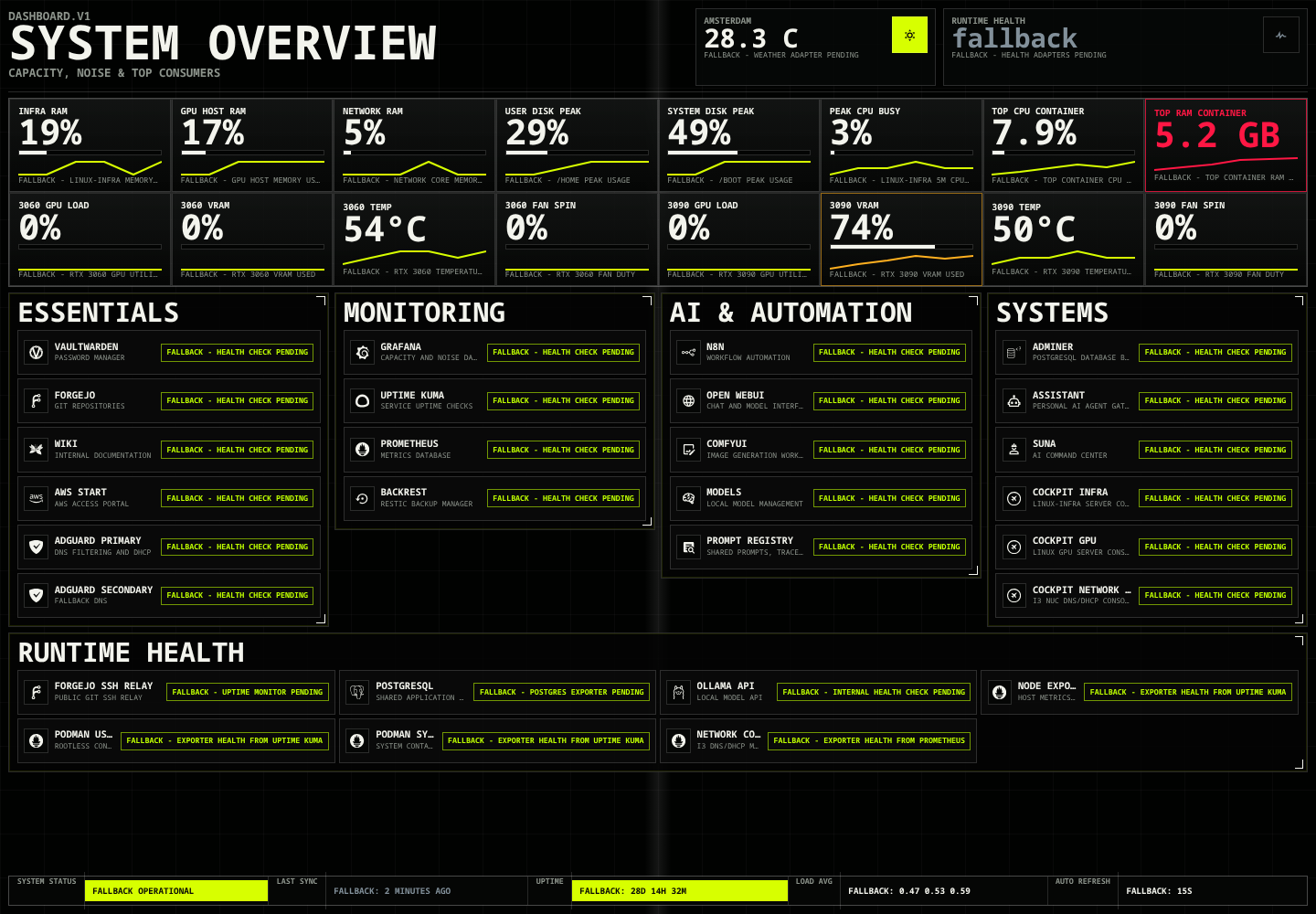Open the Open WebUI chat link

click(821, 400)
